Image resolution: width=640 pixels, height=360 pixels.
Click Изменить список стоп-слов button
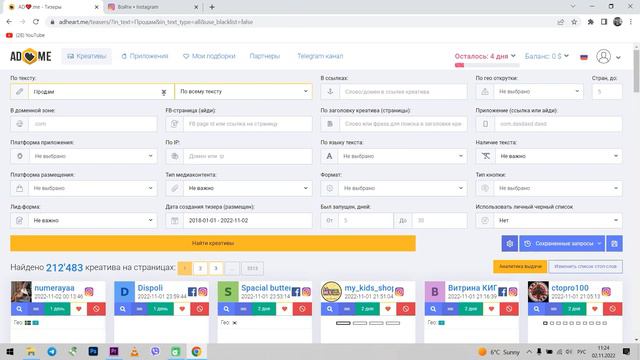pos(585,267)
